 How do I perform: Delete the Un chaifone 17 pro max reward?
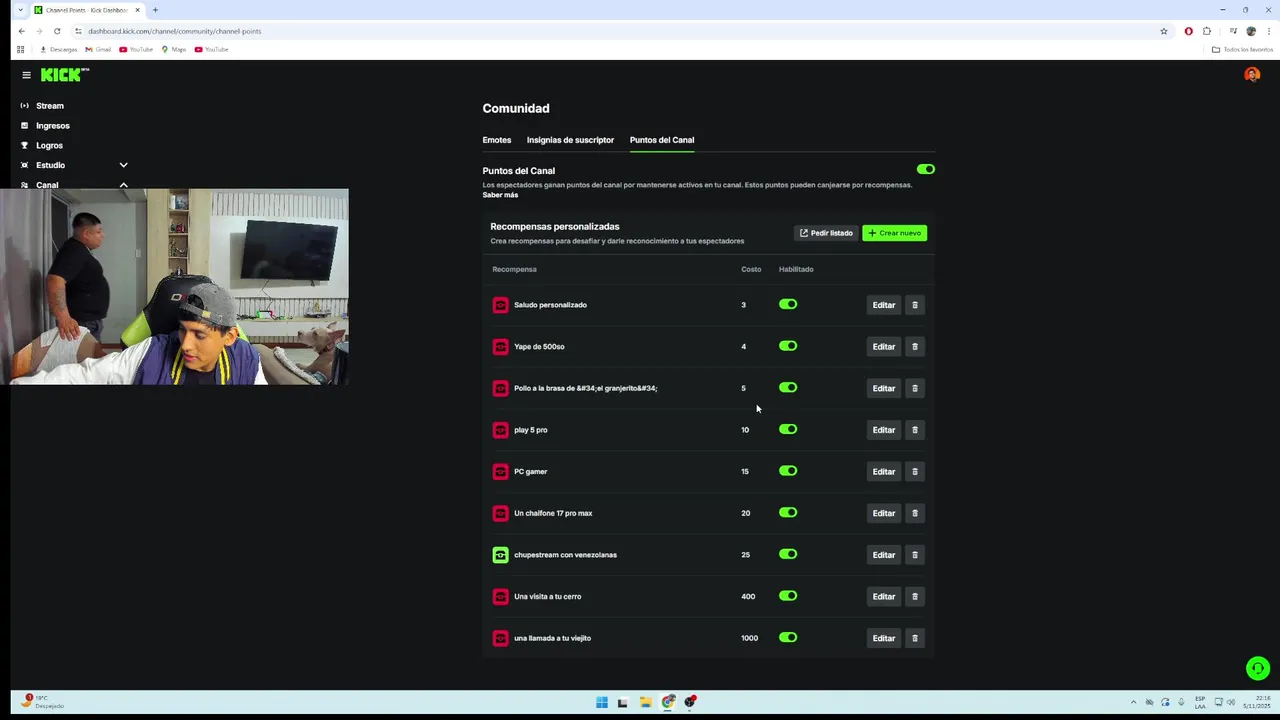915,513
